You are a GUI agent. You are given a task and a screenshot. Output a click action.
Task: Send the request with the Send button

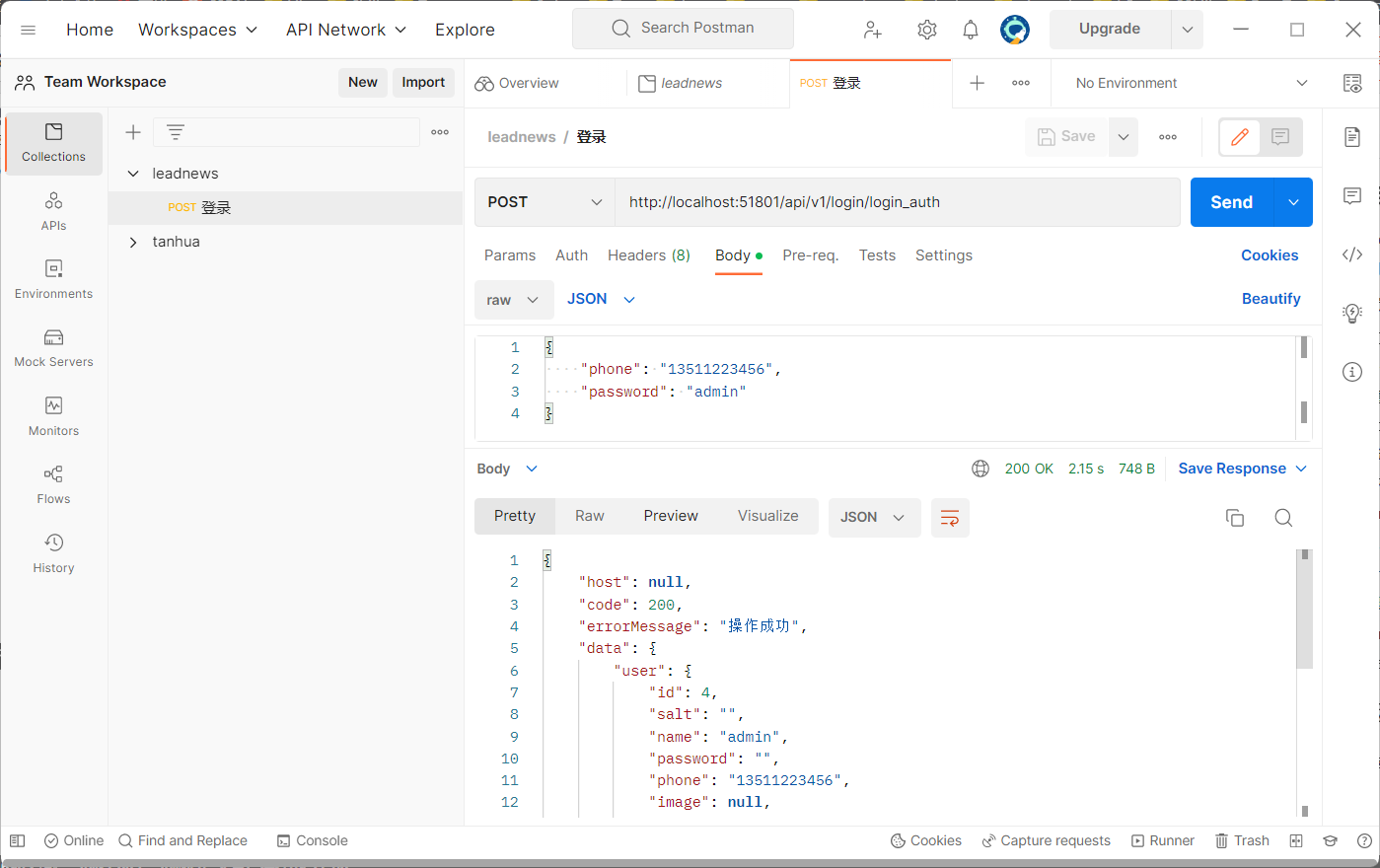(x=1232, y=202)
